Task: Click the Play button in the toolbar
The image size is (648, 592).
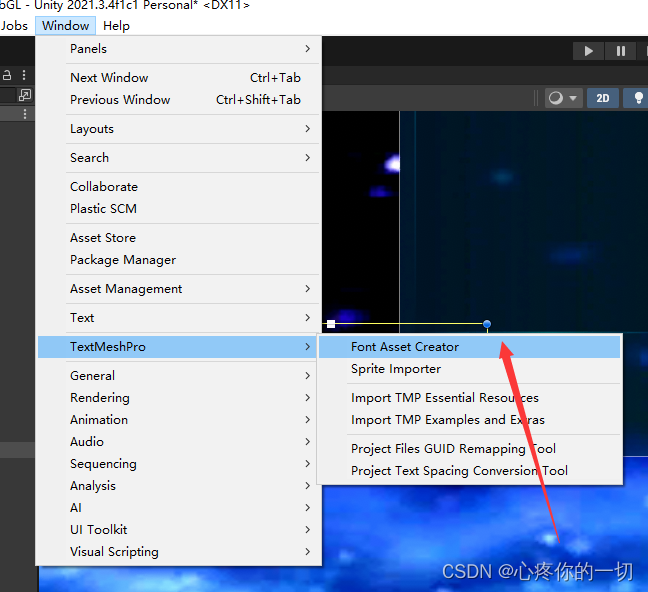Action: (588, 51)
